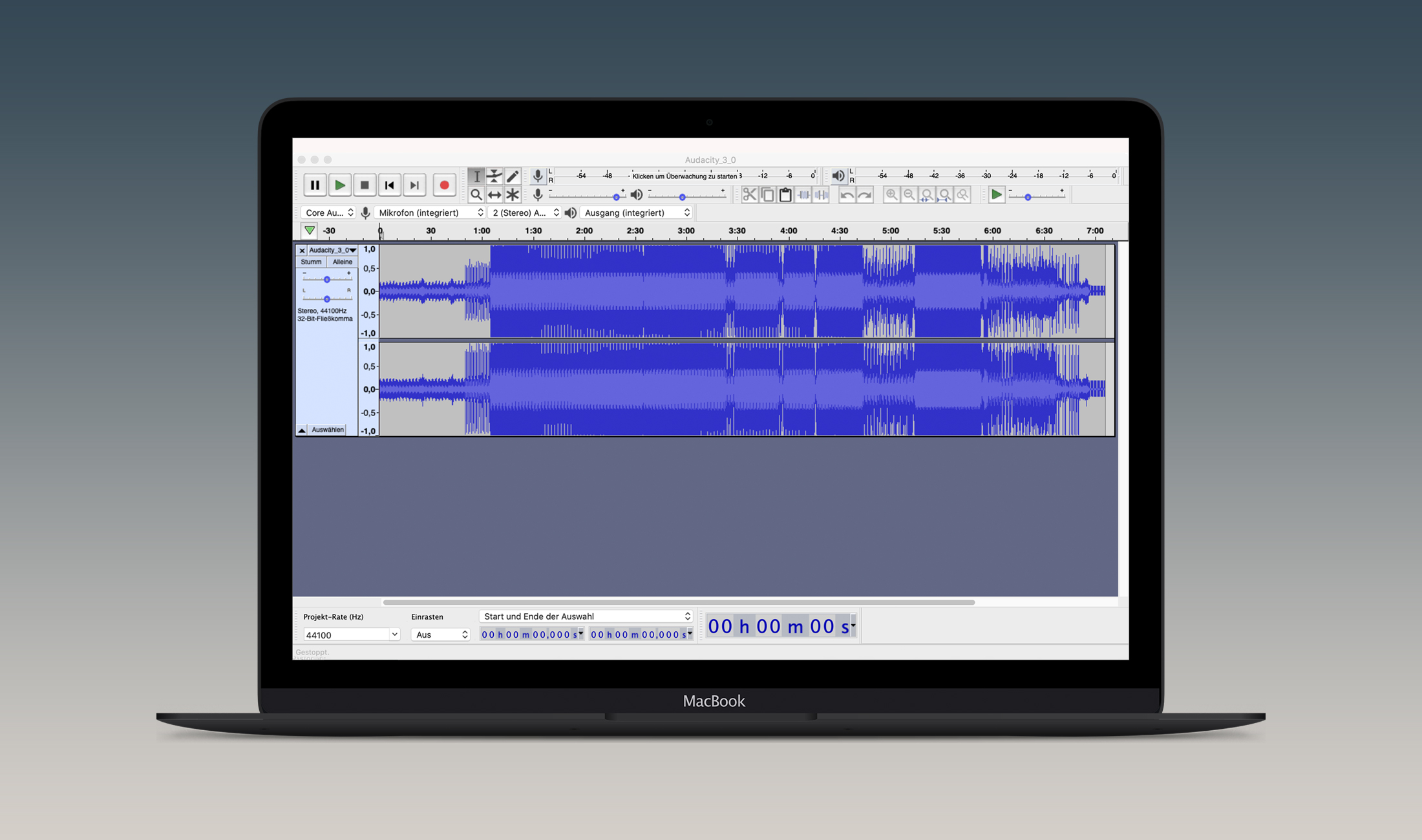Select the Draw tool

(513, 176)
